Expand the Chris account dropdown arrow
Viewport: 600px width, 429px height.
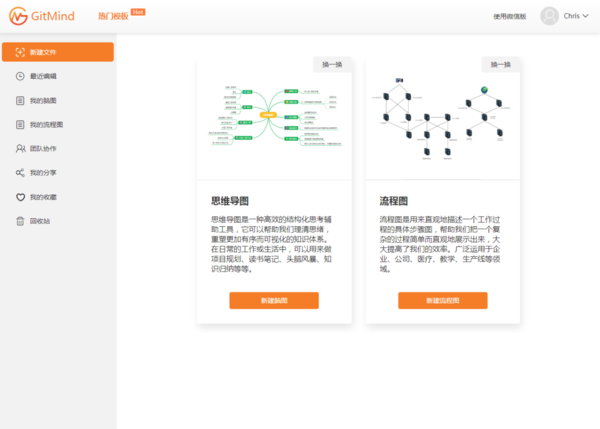pyautogui.click(x=585, y=16)
